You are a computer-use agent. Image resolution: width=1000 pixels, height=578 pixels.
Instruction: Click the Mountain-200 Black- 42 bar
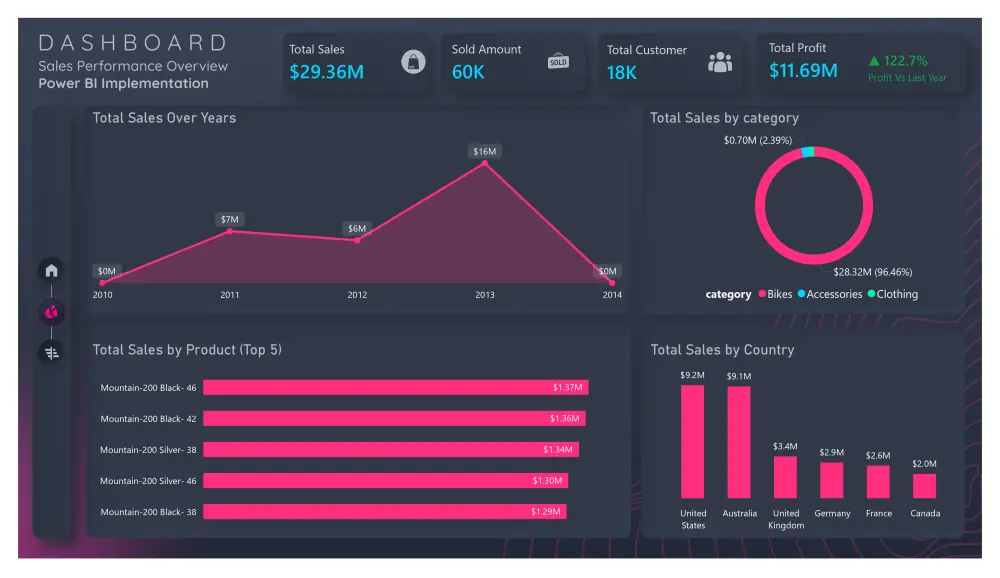pyautogui.click(x=394, y=419)
